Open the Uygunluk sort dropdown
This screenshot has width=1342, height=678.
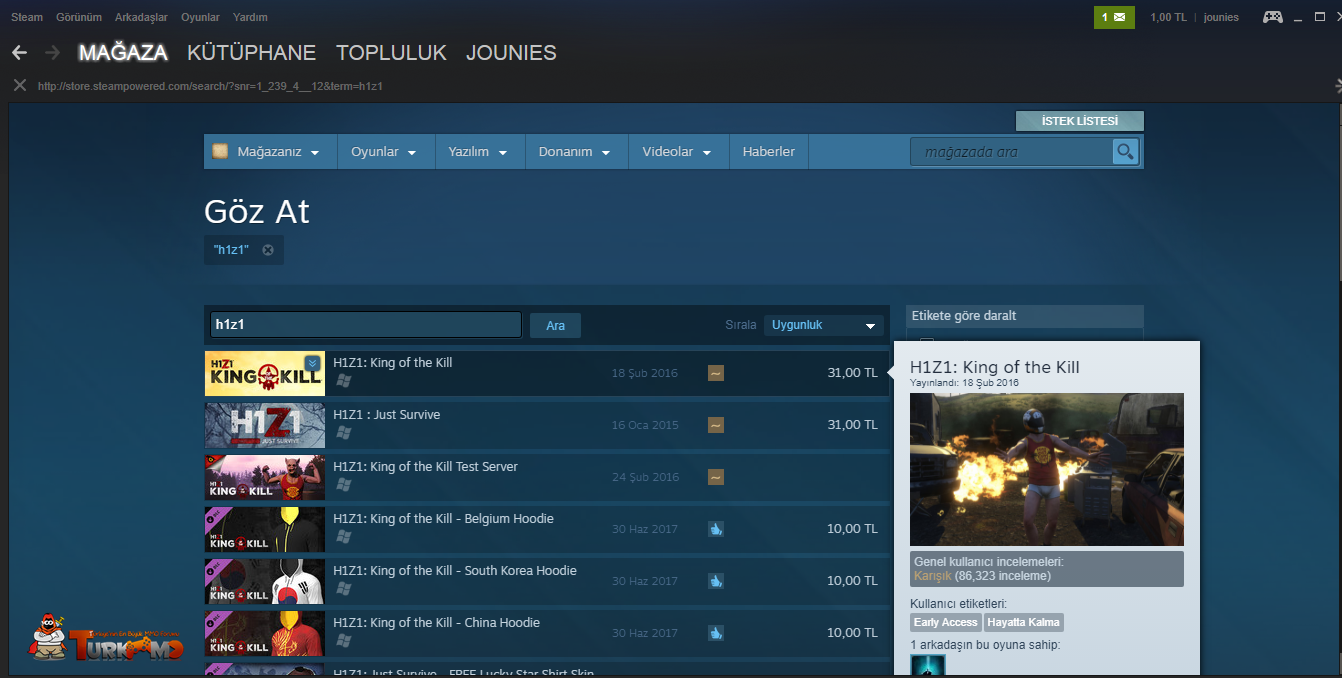click(824, 325)
